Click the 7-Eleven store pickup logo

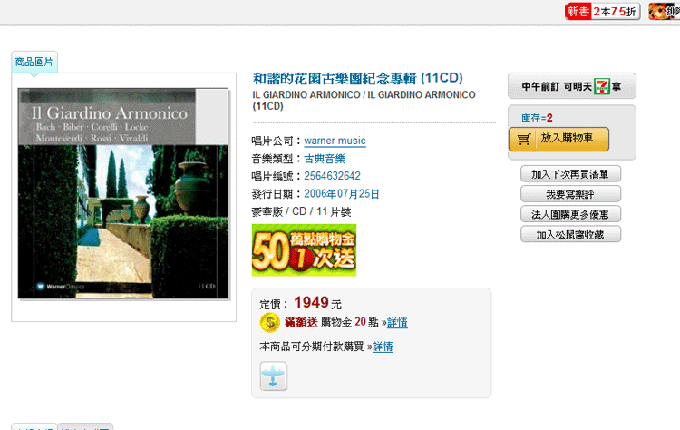point(602,86)
